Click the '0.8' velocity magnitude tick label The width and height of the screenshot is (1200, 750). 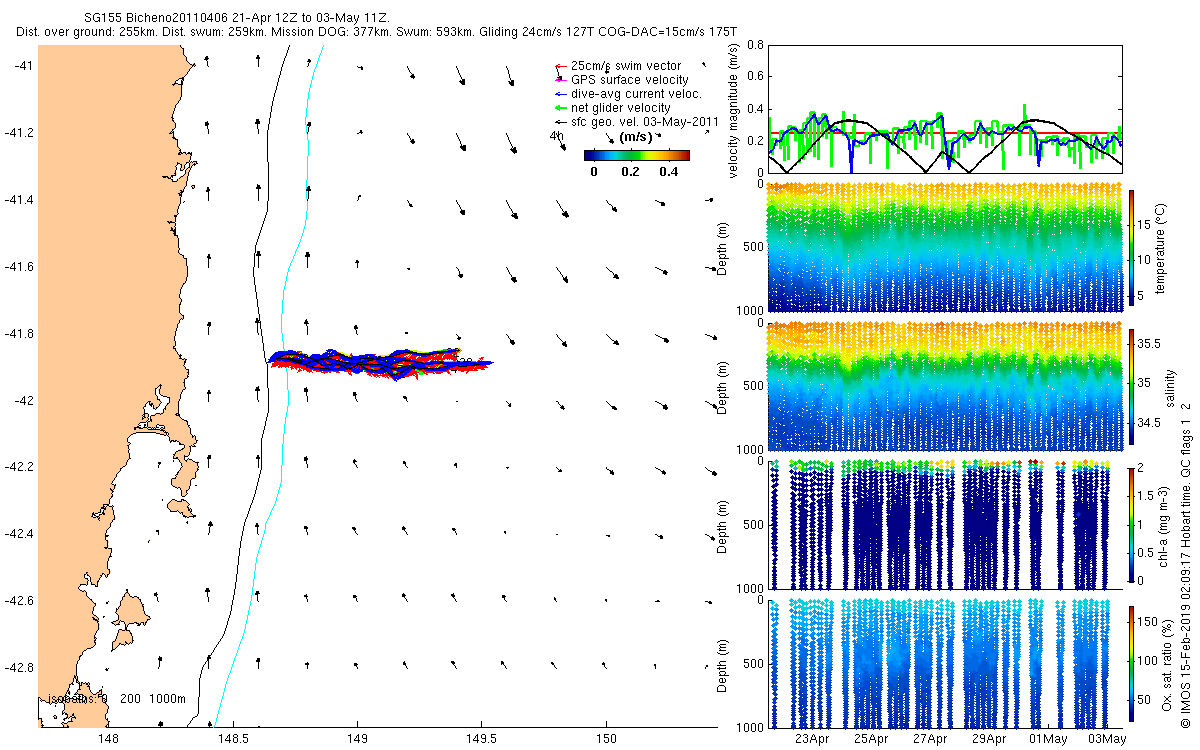[754, 45]
